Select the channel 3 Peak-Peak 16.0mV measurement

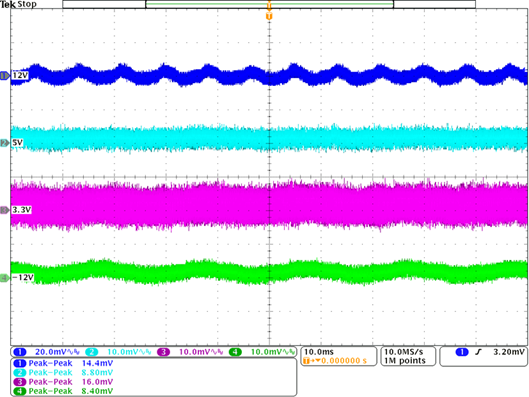[63, 382]
